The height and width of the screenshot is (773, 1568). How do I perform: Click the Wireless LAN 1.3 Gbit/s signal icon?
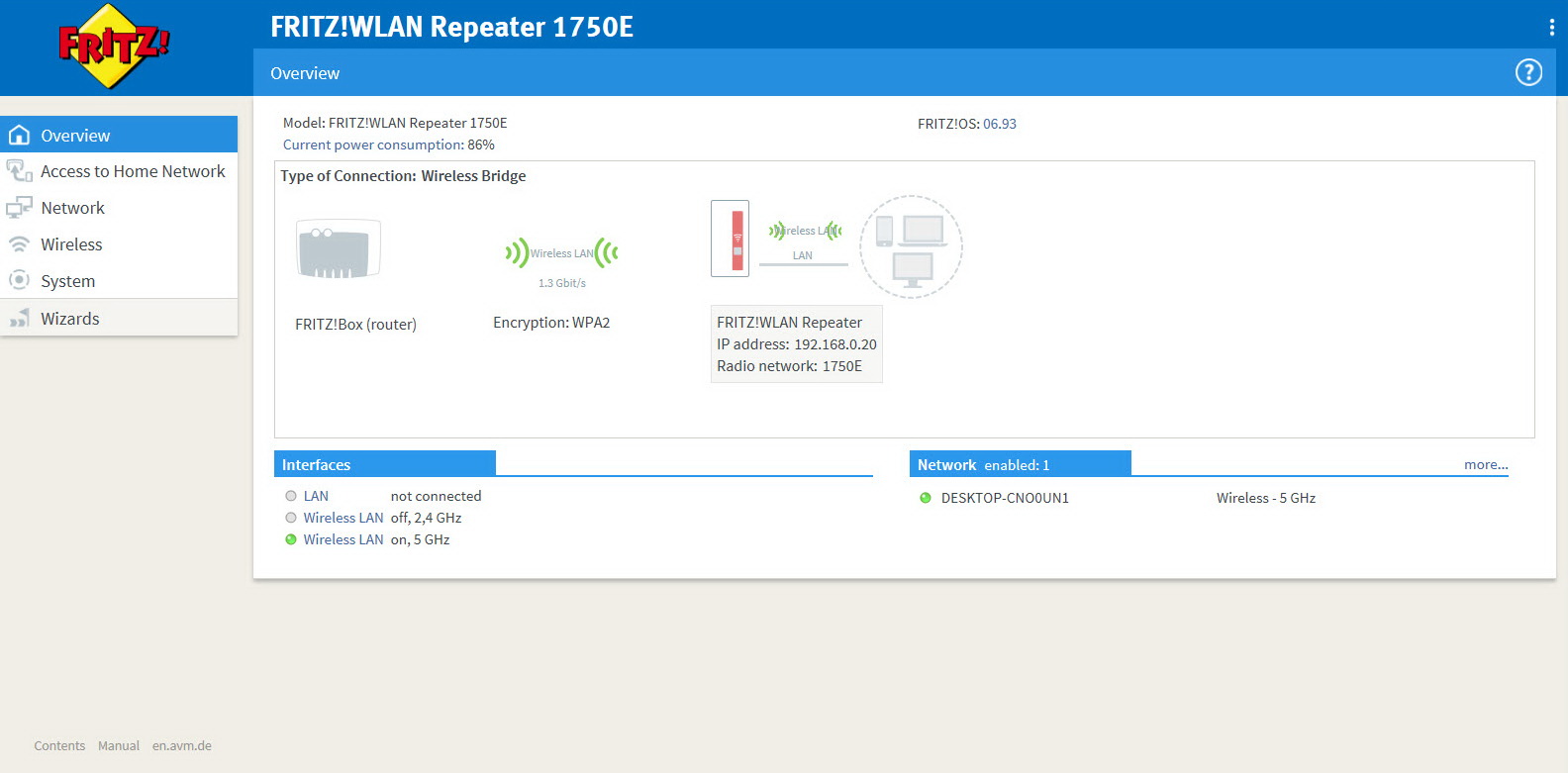[562, 253]
